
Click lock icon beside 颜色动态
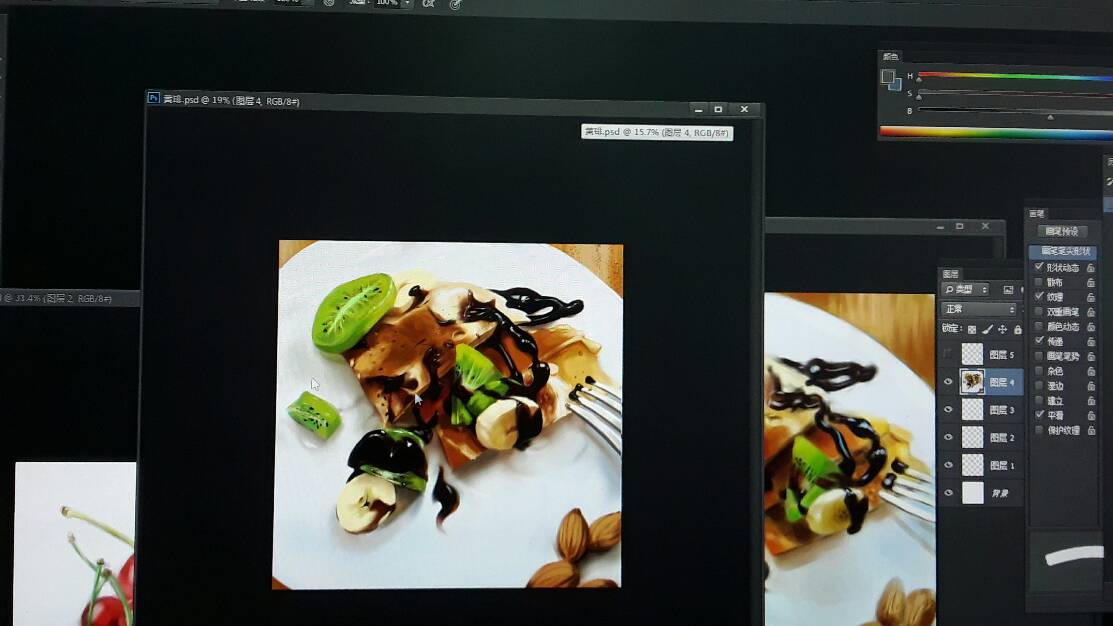click(1090, 327)
